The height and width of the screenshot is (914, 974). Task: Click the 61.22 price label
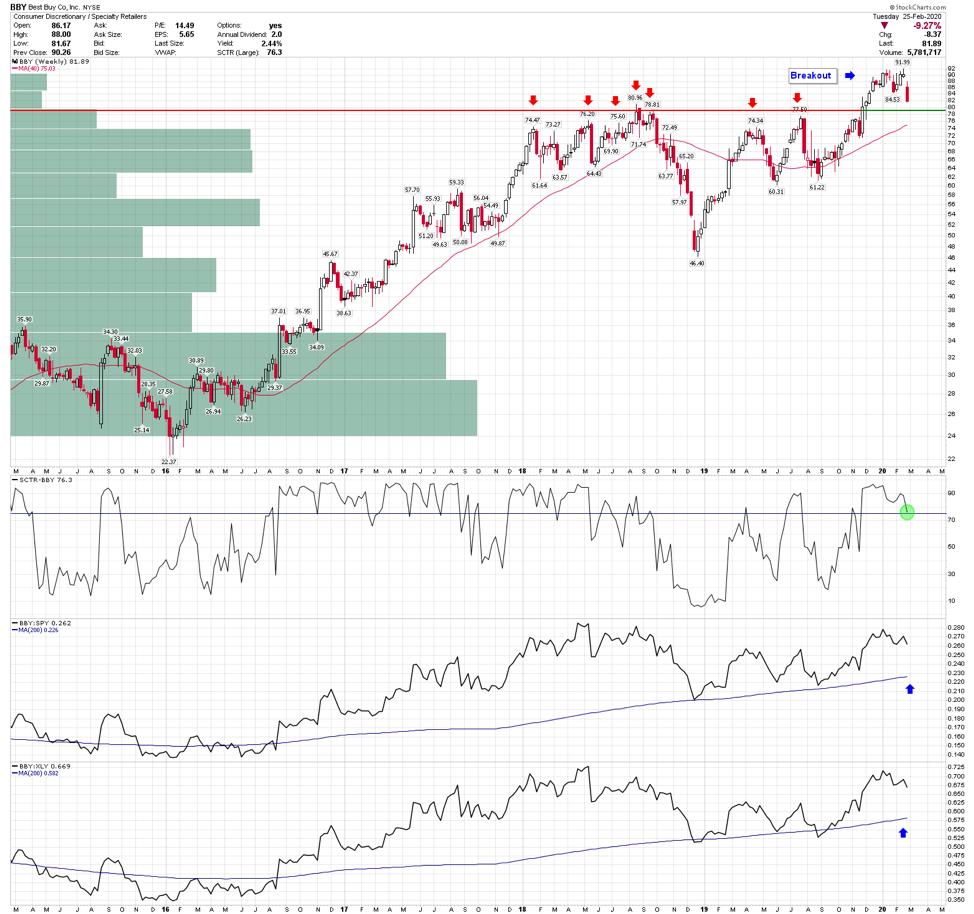point(817,187)
